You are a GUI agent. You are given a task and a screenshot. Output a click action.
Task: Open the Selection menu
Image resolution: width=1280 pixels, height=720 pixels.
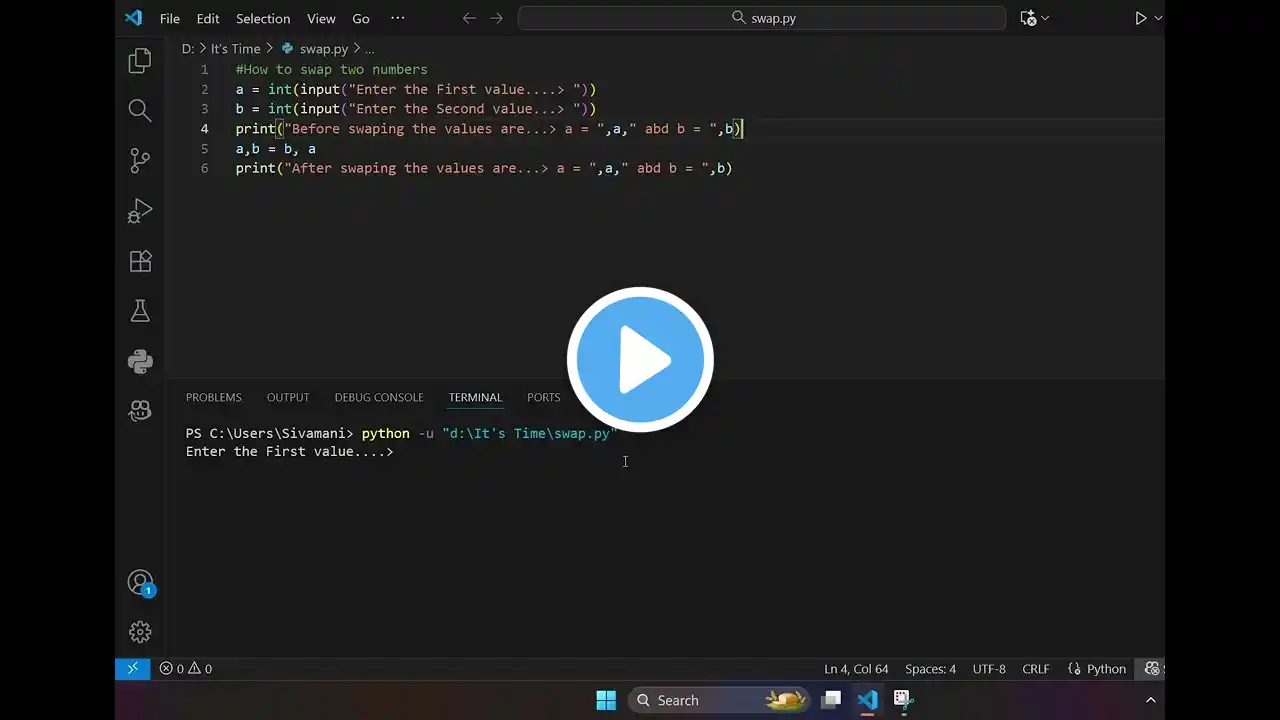pyautogui.click(x=263, y=18)
